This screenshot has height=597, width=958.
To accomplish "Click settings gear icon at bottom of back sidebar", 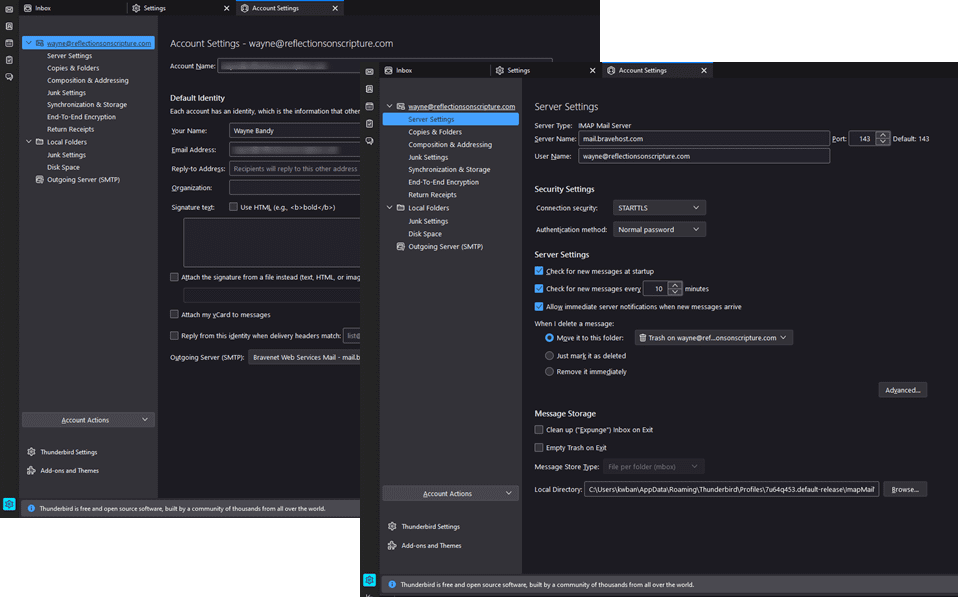I will point(9,504).
